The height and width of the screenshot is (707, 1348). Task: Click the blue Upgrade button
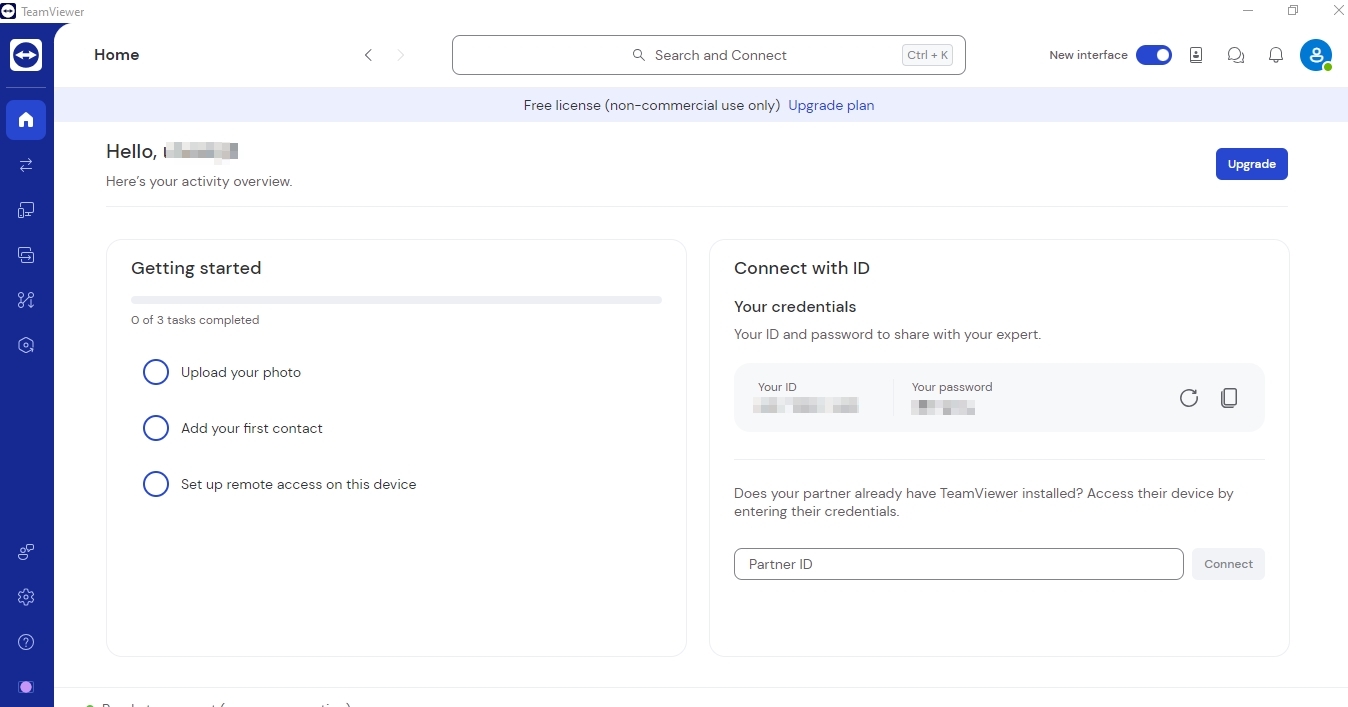pyautogui.click(x=1251, y=164)
